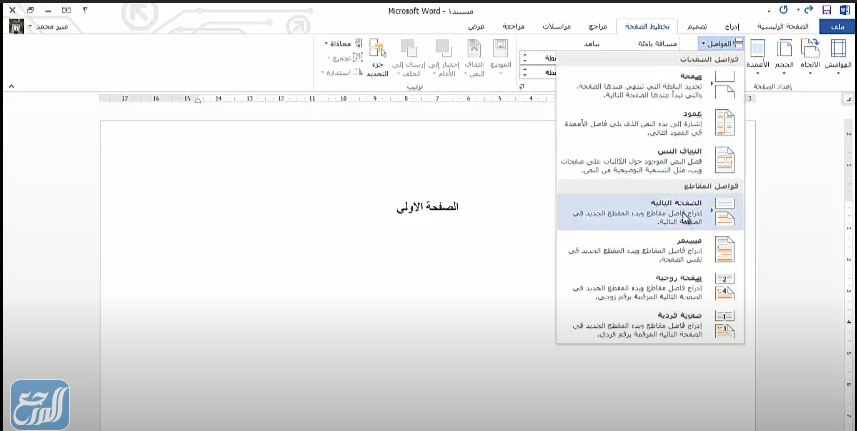This screenshot has width=857, height=431.
Task: Click the Redo arrow in quick access
Action: tap(809, 10)
